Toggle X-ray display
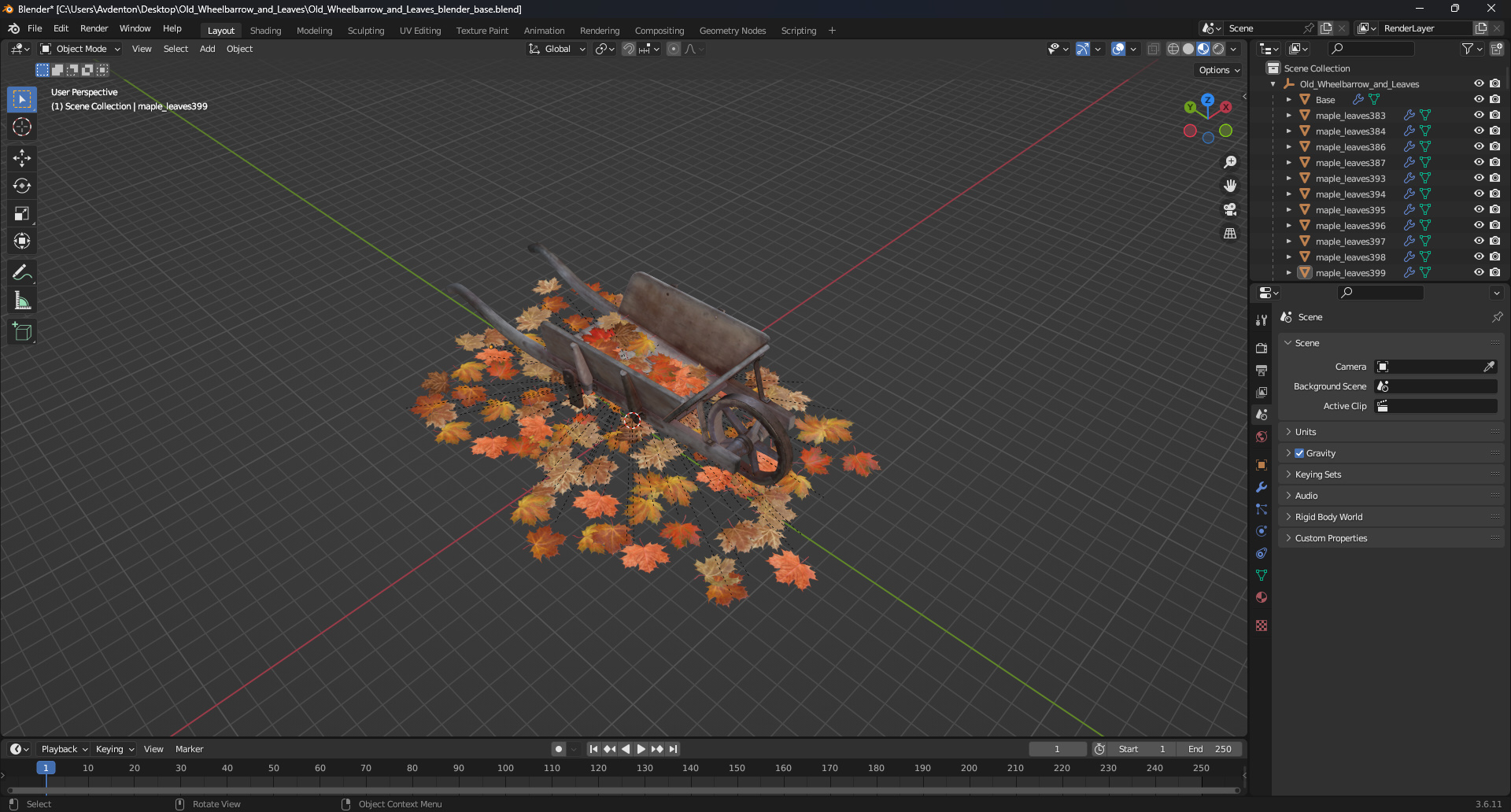 tap(1153, 49)
